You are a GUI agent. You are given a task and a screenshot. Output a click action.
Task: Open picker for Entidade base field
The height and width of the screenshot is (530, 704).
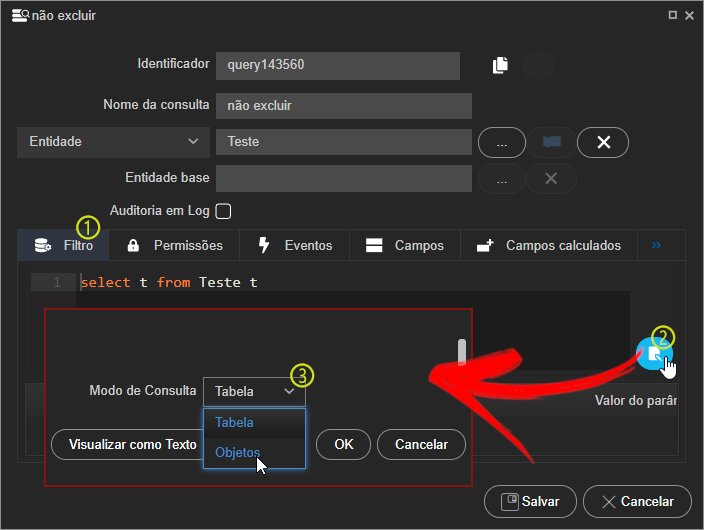pos(502,179)
